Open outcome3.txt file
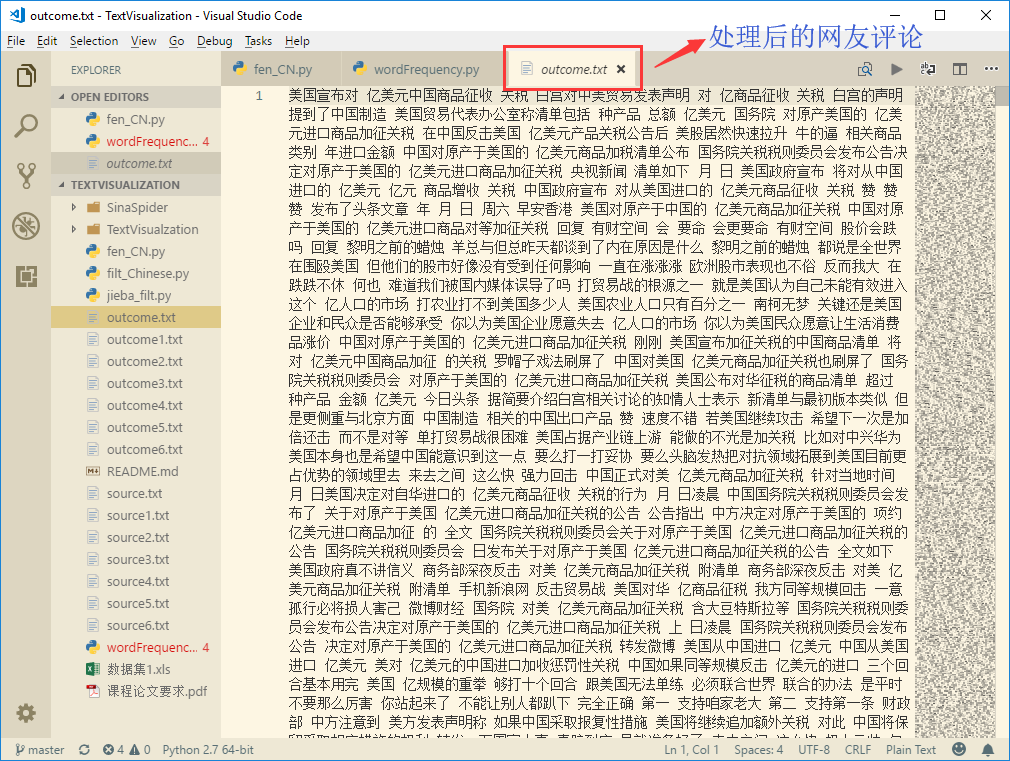The width and height of the screenshot is (1010, 761). tap(136, 383)
